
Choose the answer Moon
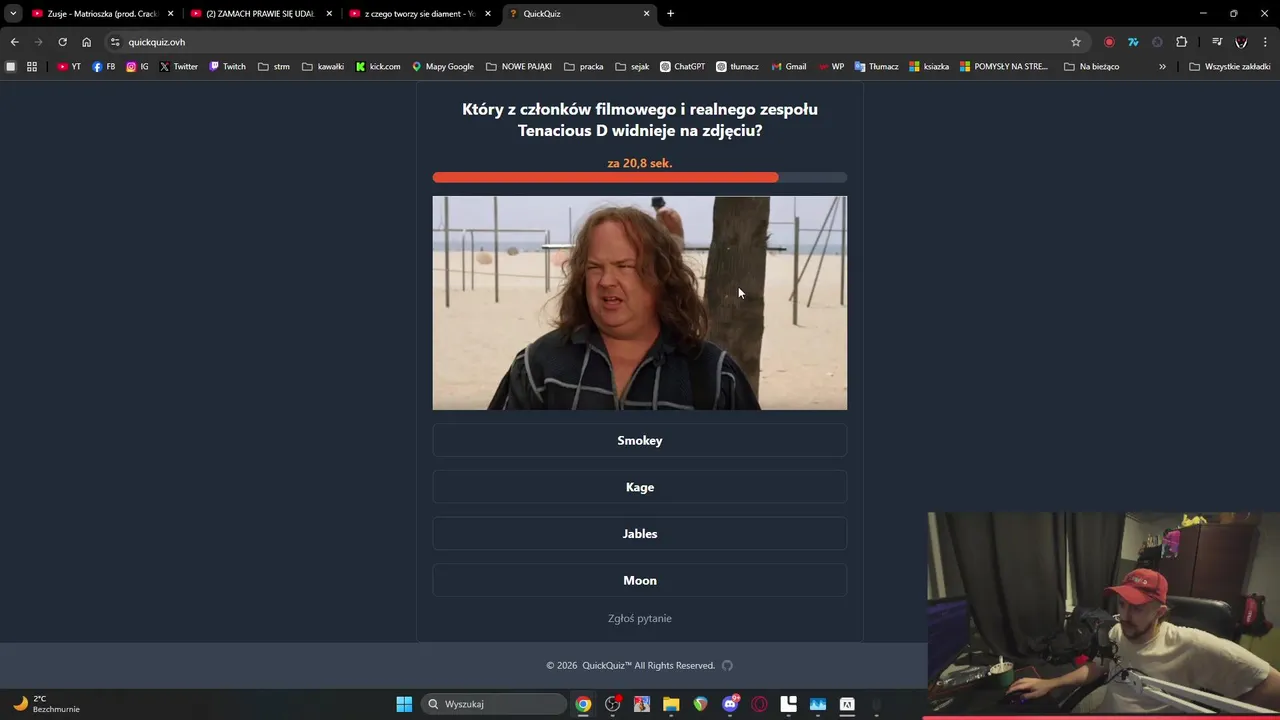pos(639,580)
